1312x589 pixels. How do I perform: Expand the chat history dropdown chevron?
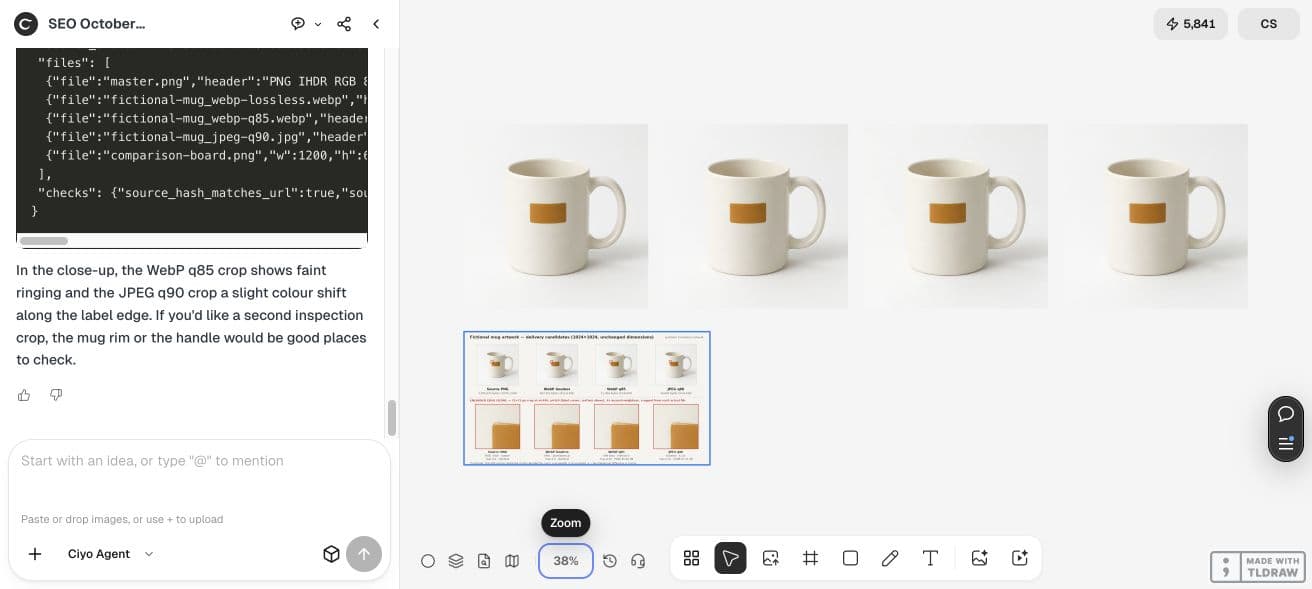318,24
